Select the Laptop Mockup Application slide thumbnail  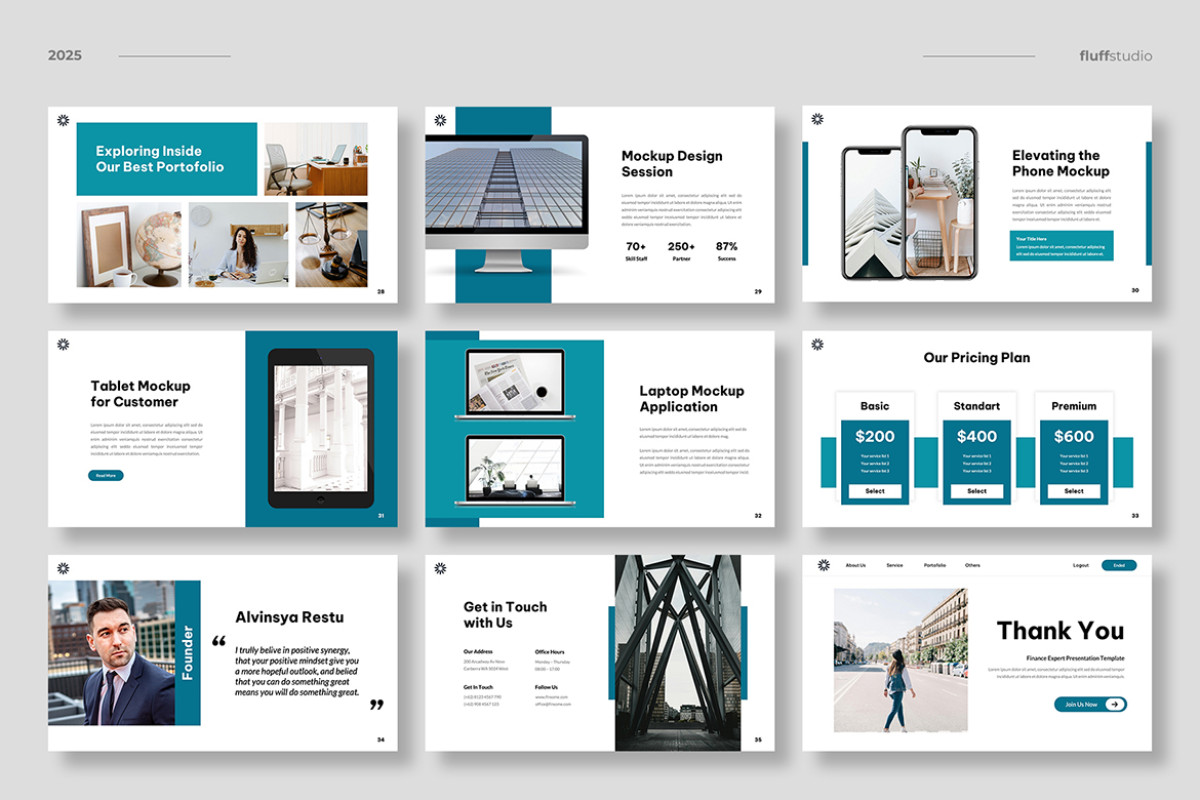tap(600, 429)
